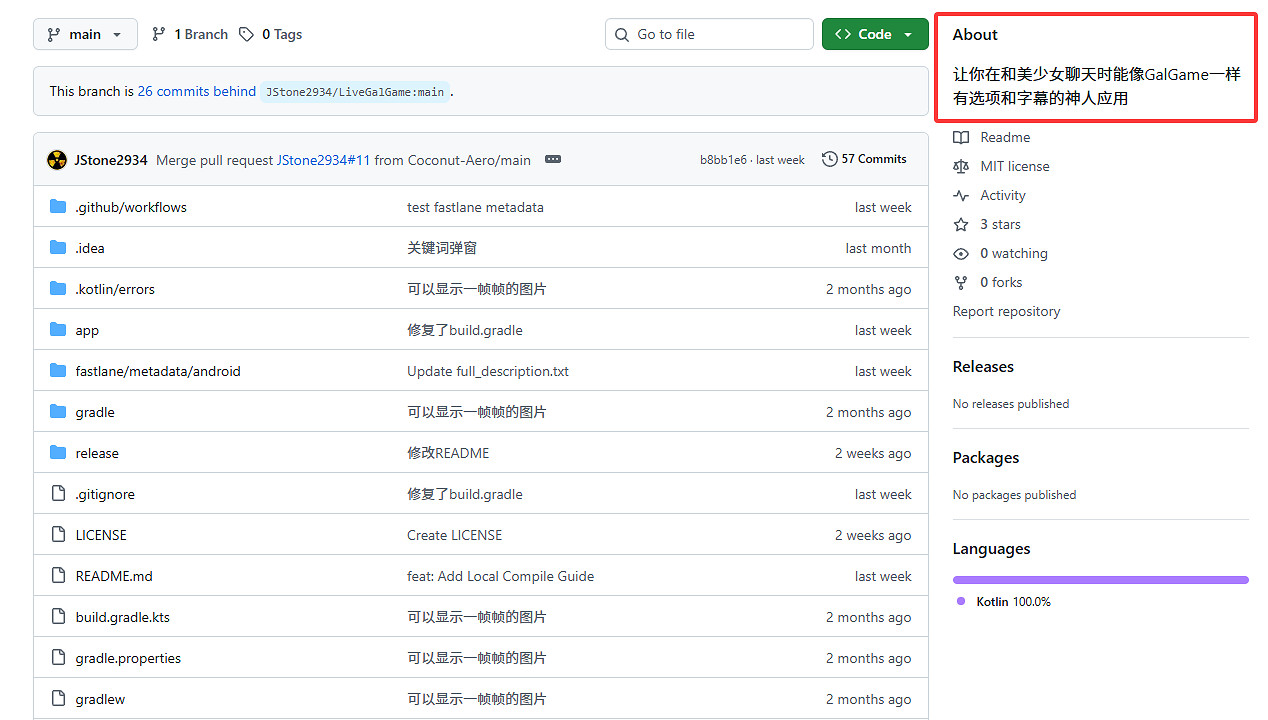
Task: Click the forks icon in About
Action: [961, 282]
